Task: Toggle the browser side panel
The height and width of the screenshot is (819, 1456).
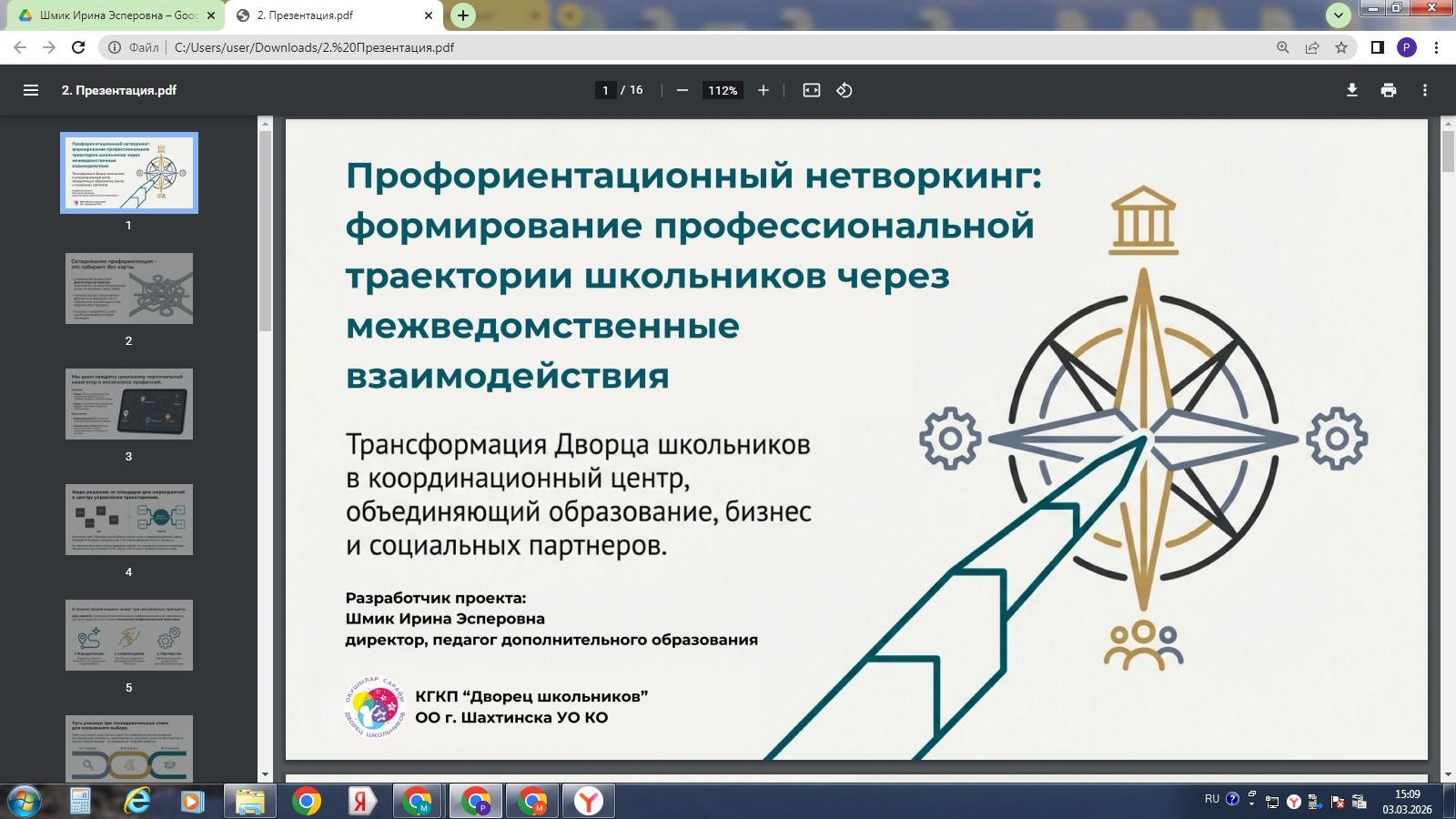Action: 1378,47
